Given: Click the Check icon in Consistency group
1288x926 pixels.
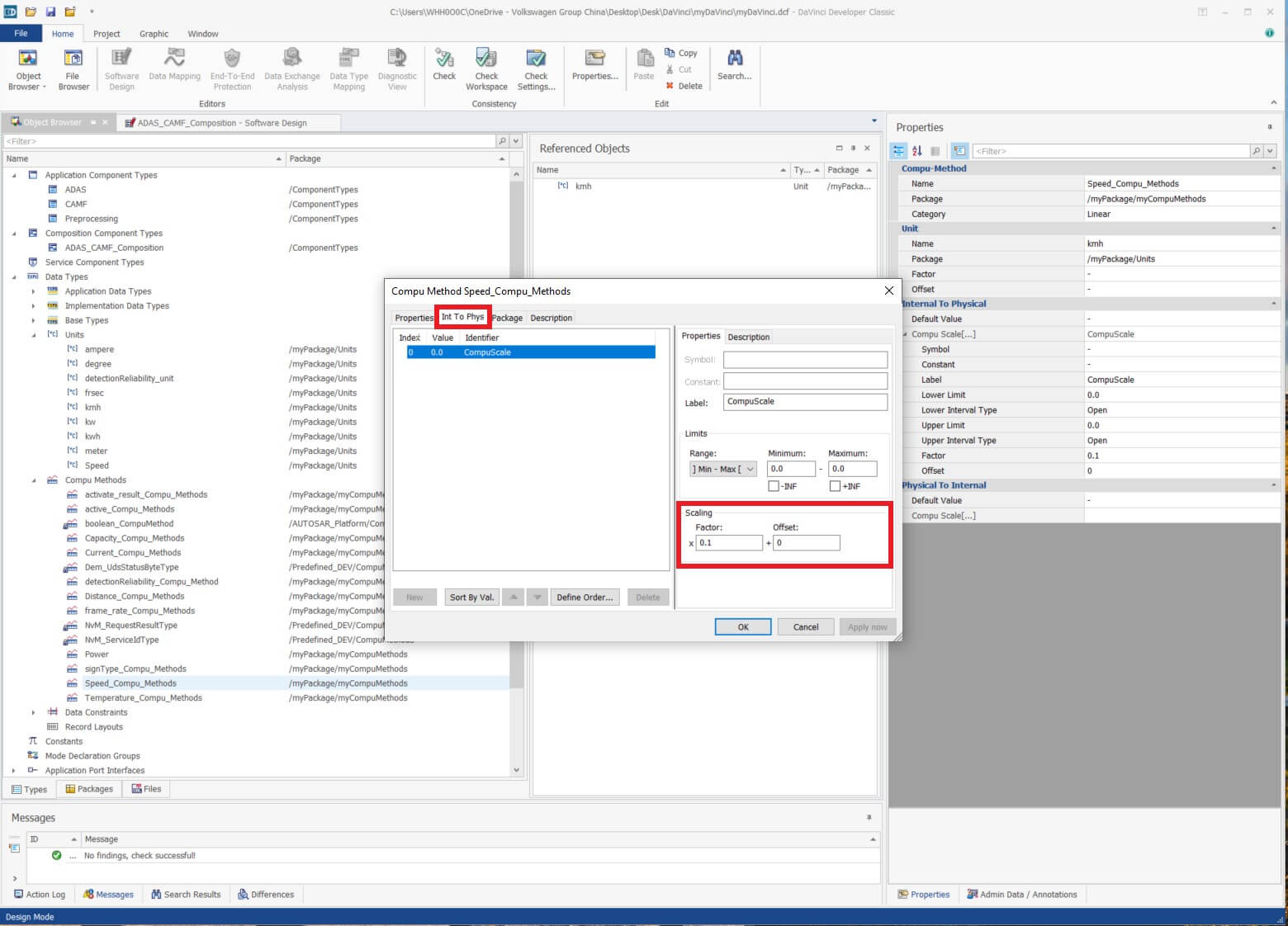Looking at the screenshot, I should [444, 59].
